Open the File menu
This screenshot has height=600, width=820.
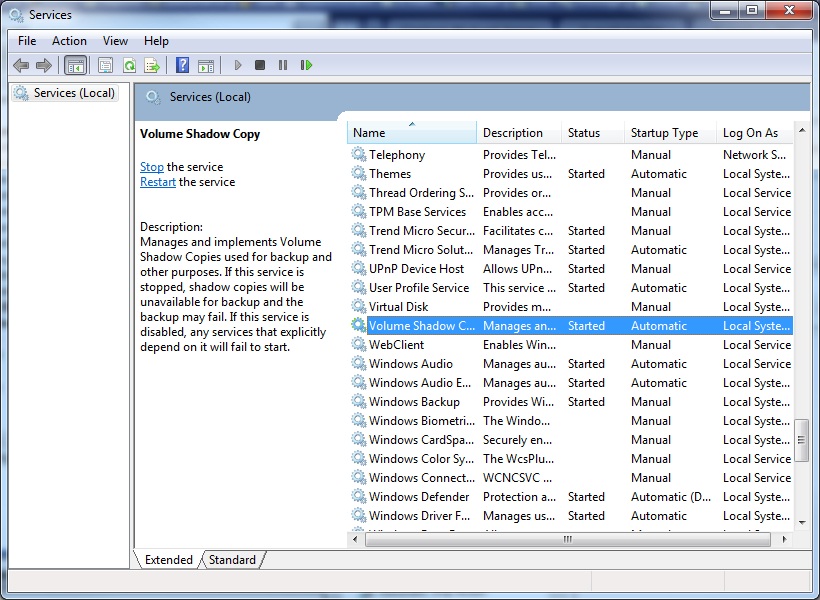(x=27, y=41)
